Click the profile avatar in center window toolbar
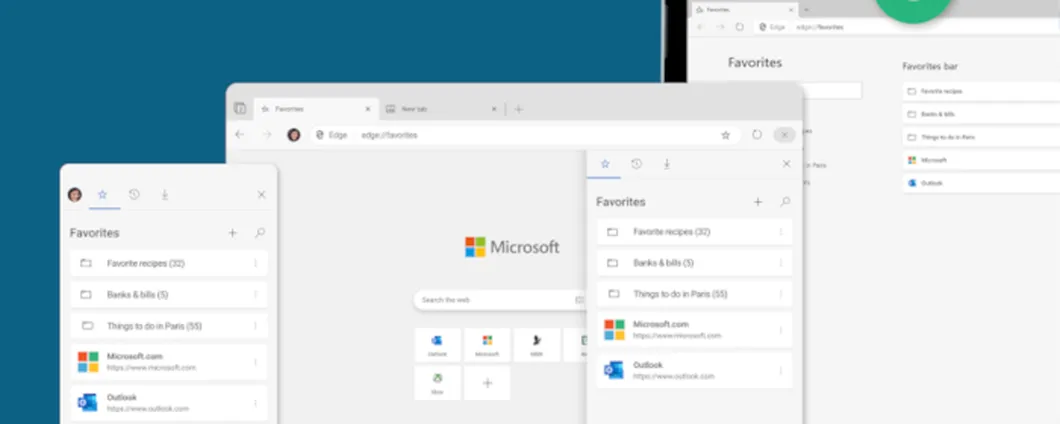The height and width of the screenshot is (424, 1060). [x=293, y=135]
